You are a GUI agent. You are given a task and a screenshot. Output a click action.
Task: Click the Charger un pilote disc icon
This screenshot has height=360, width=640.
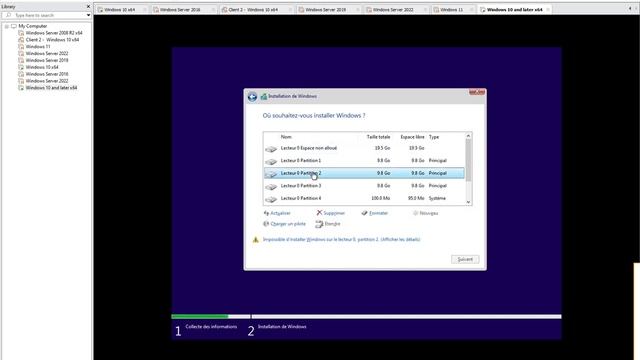coord(266,224)
